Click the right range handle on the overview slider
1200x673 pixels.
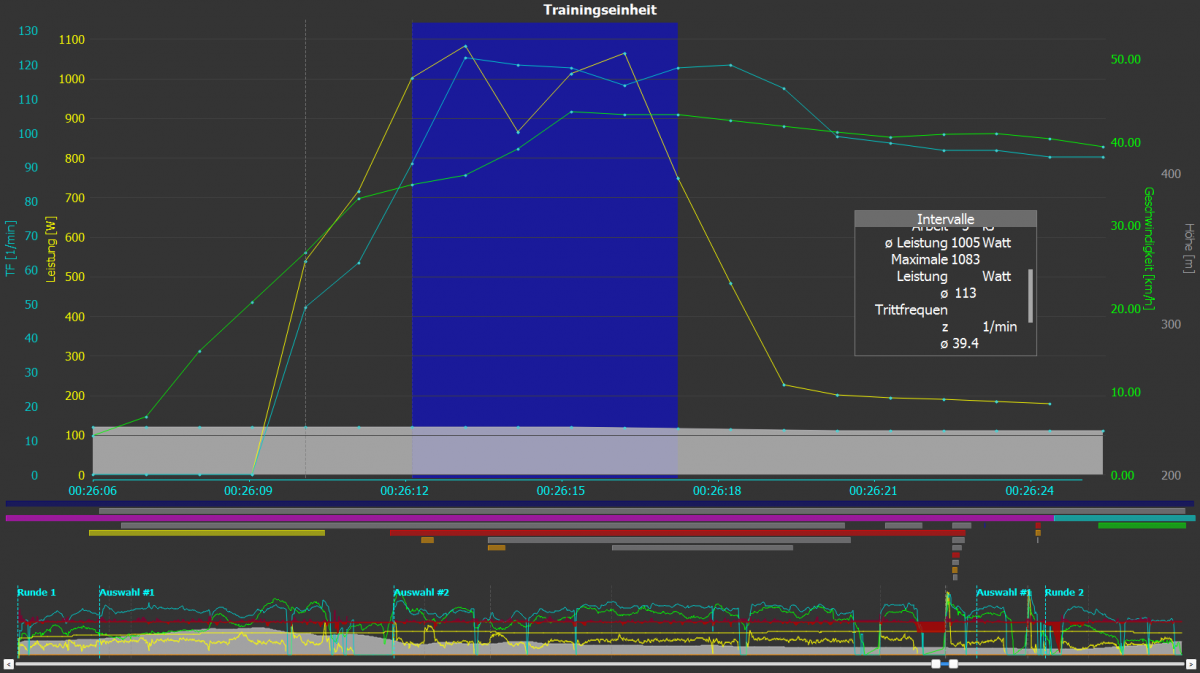[953, 663]
